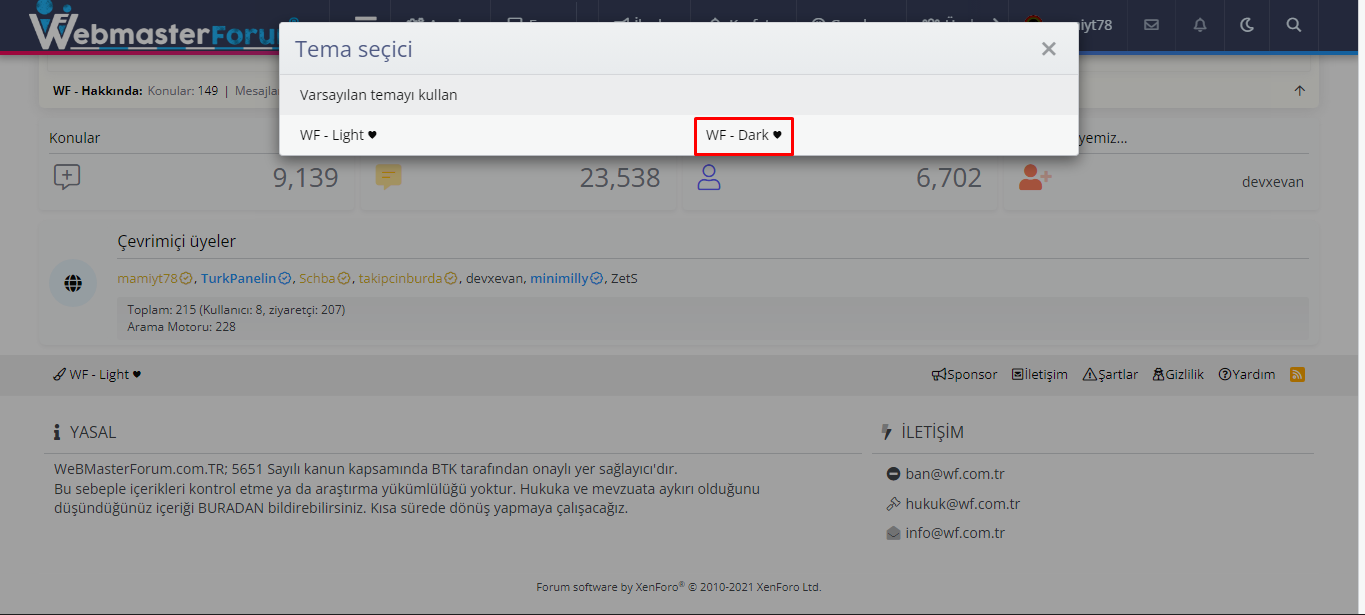Open the notifications bell icon
The width and height of the screenshot is (1365, 615).
click(x=1200, y=25)
